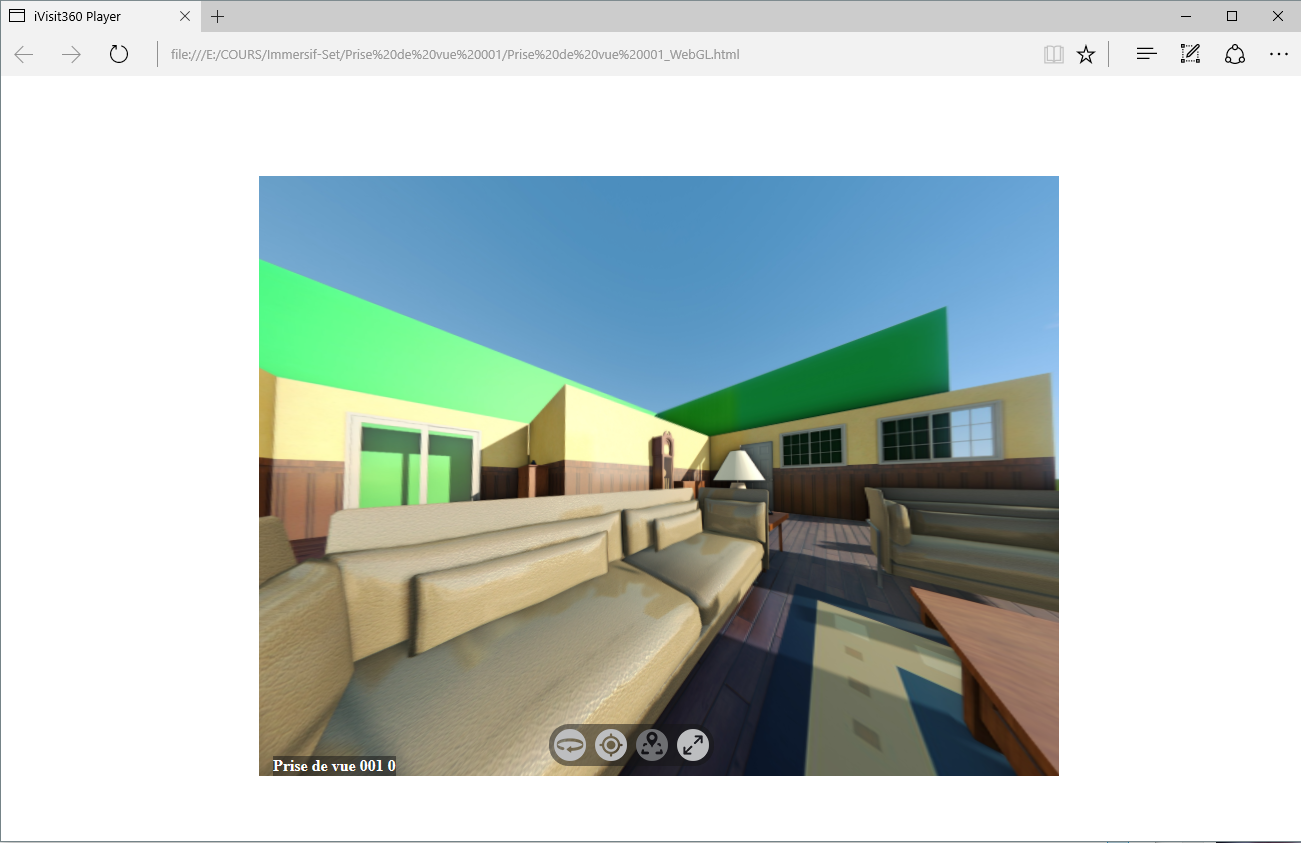Close the iVisit360 Player tab
The image size is (1301, 843).
185,16
